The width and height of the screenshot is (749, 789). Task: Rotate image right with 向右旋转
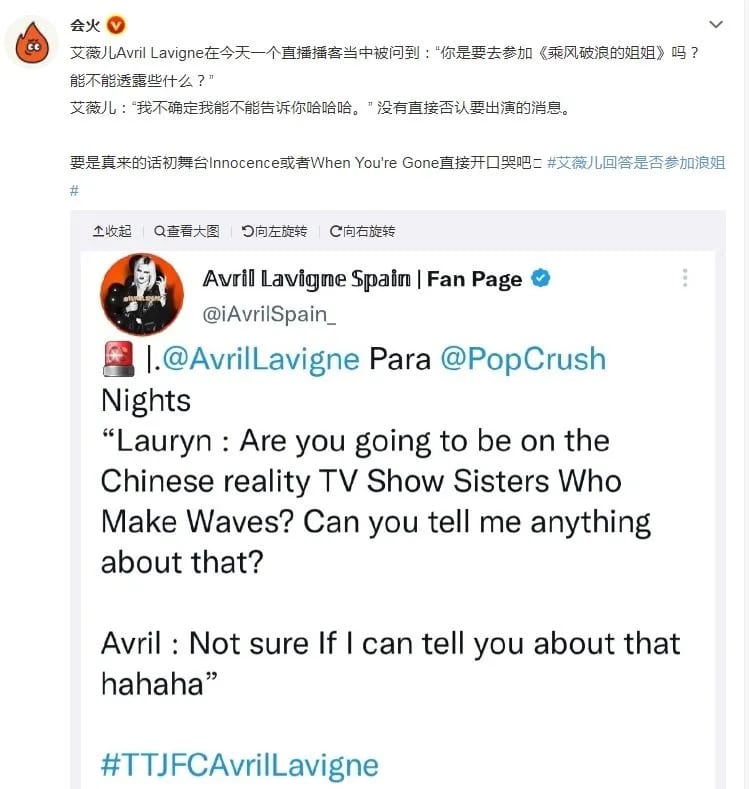362,231
